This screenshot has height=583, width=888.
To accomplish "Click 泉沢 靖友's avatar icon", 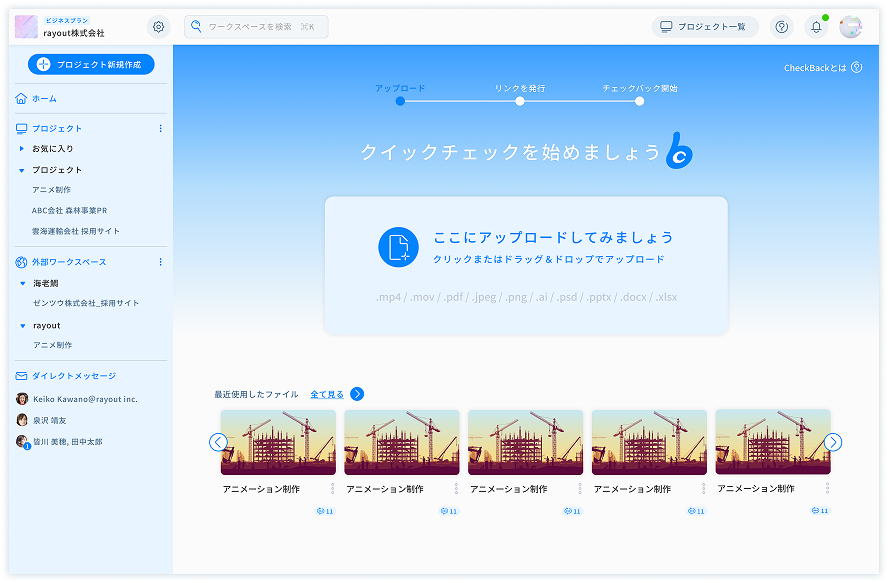I will click(22, 420).
